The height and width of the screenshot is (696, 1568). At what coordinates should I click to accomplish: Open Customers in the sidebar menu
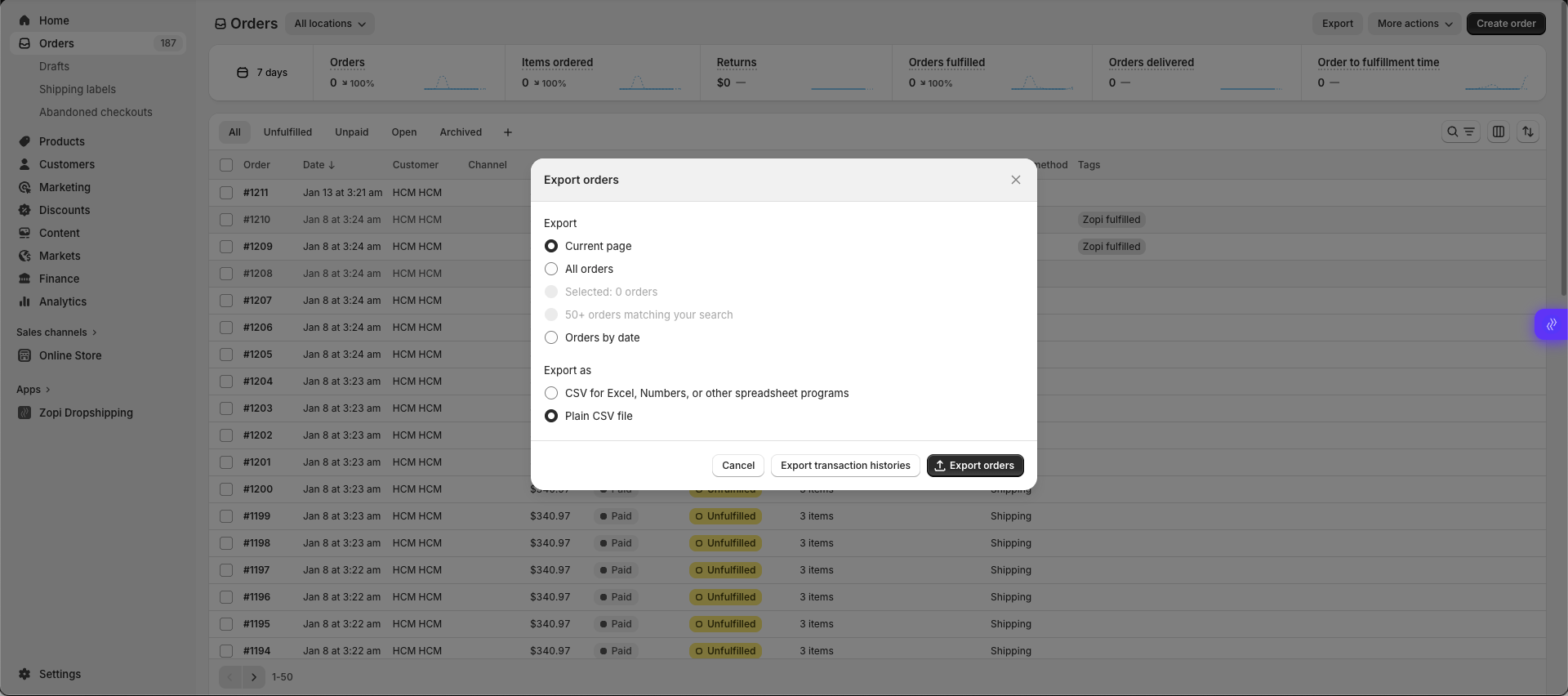click(x=66, y=164)
